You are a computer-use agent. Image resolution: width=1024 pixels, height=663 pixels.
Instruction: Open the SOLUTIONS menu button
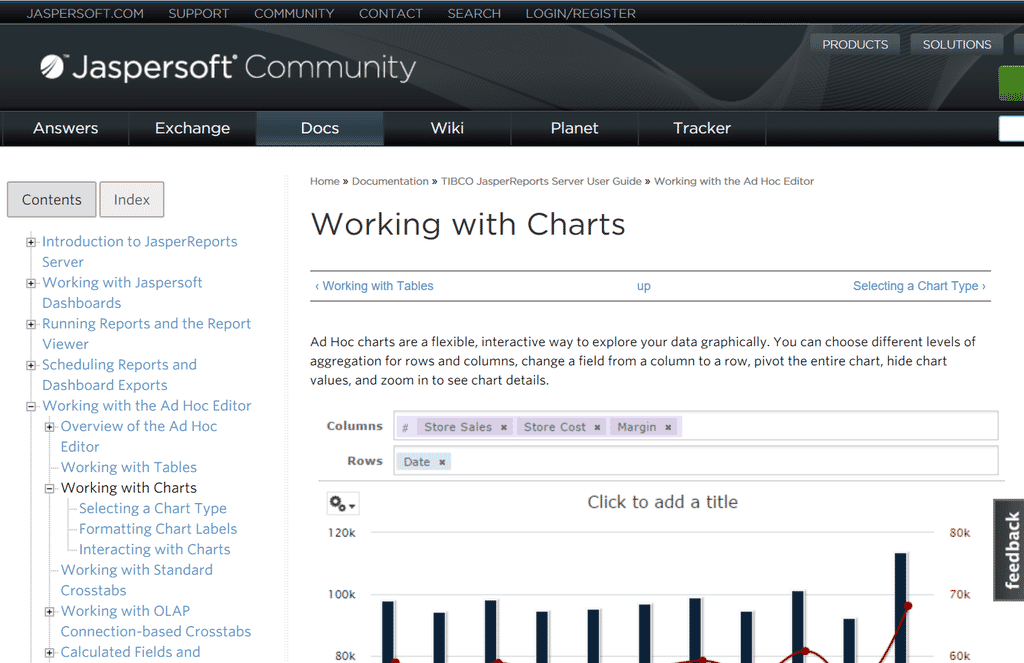[x=957, y=44]
